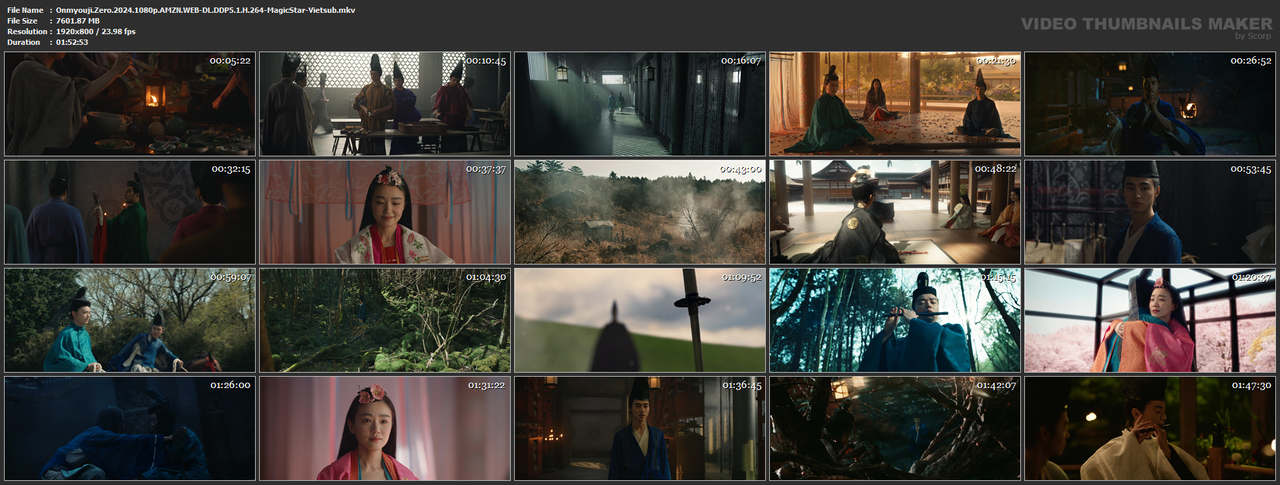Open the dark blue frame stamped 01:26:00
Screen dimensions: 1280x485
click(x=130, y=428)
